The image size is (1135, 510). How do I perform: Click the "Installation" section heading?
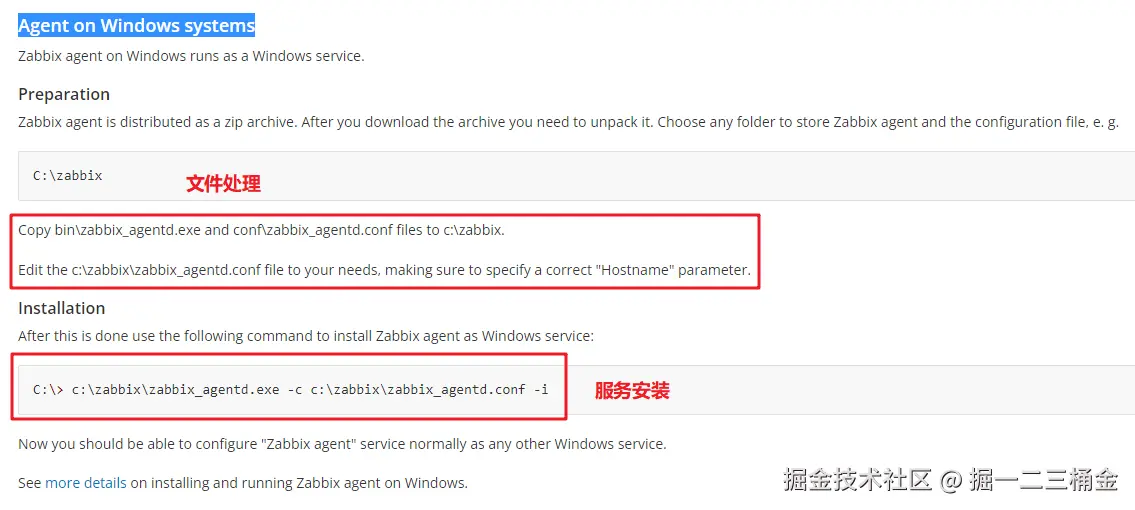pyautogui.click(x=62, y=308)
